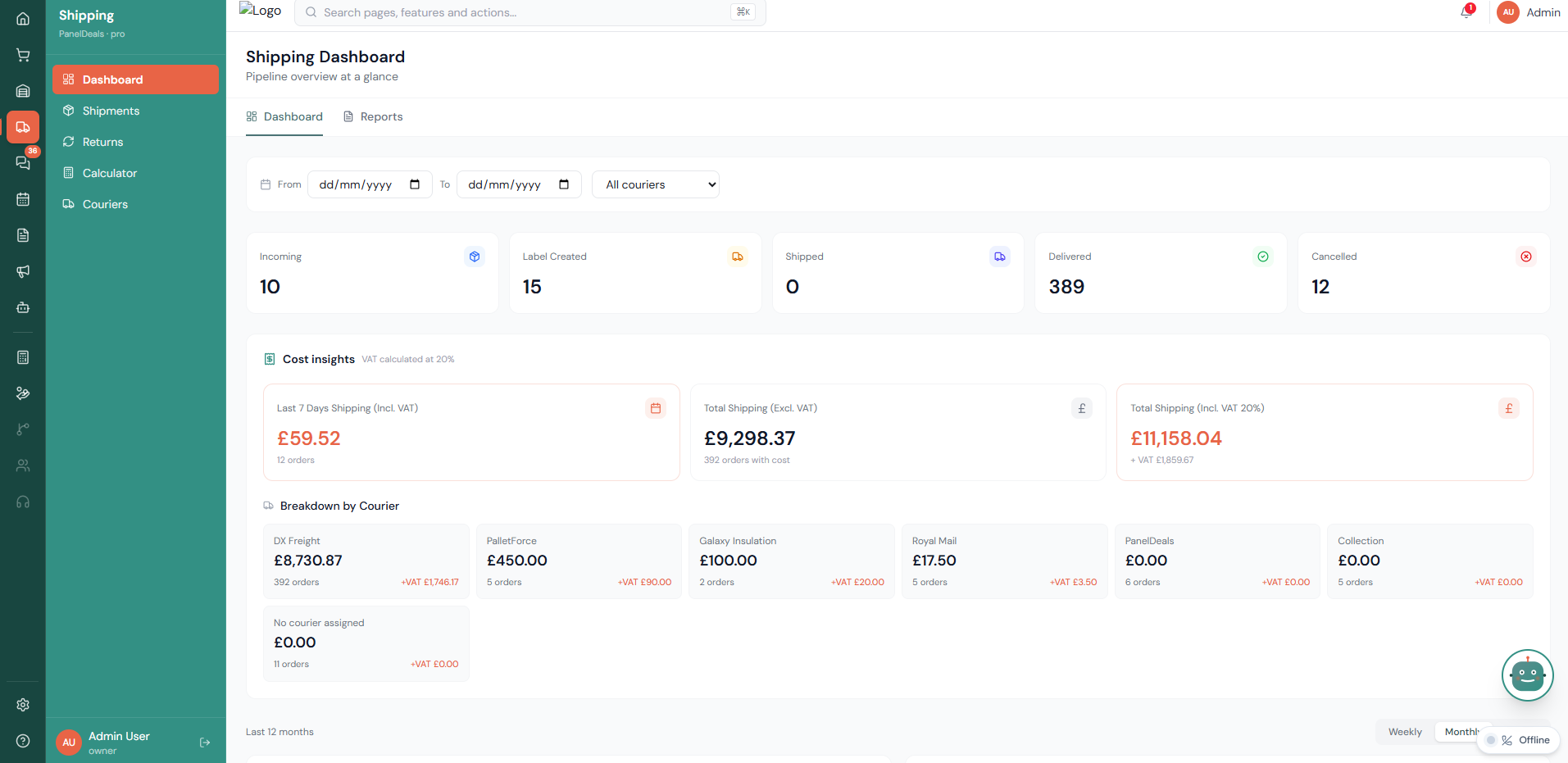Click the Shipped card truck icon
Image resolution: width=1568 pixels, height=763 pixels.
[1000, 257]
